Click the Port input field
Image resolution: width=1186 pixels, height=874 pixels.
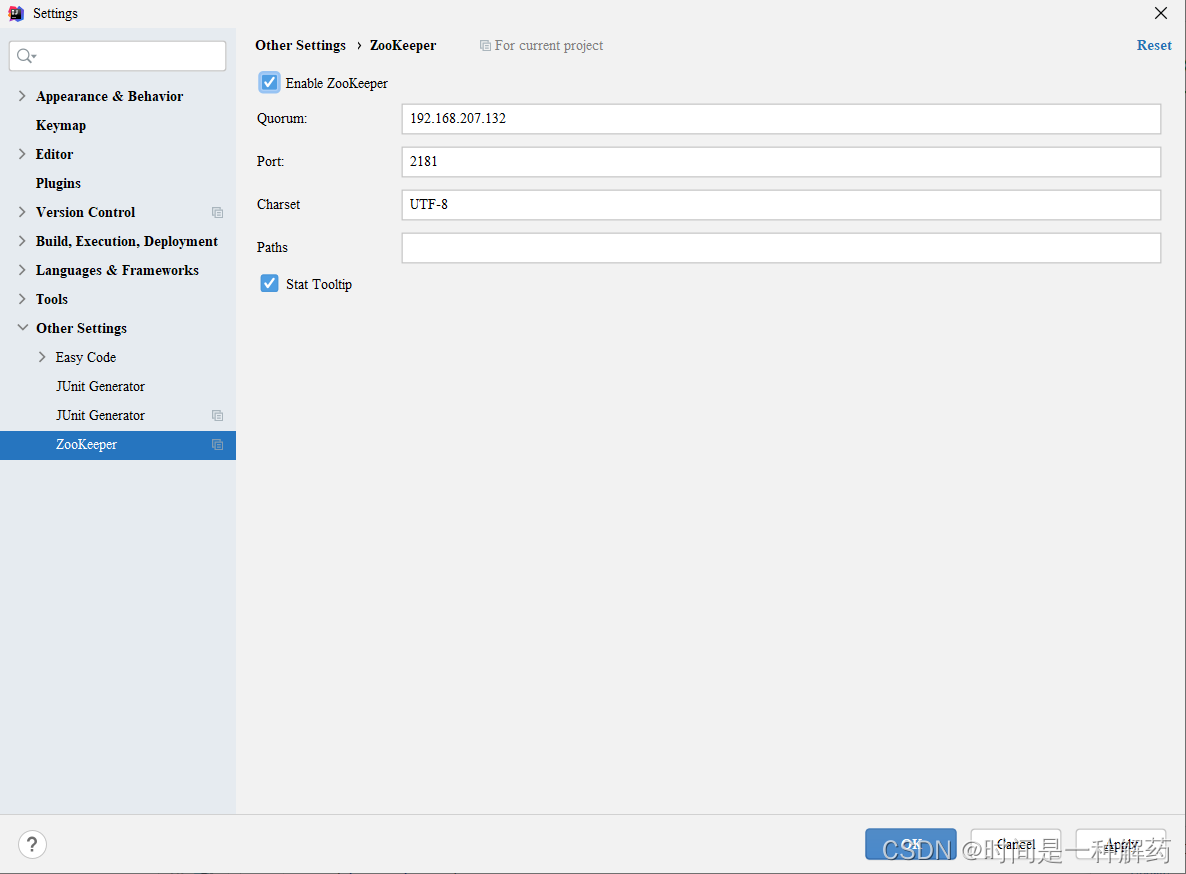pyautogui.click(x=781, y=162)
